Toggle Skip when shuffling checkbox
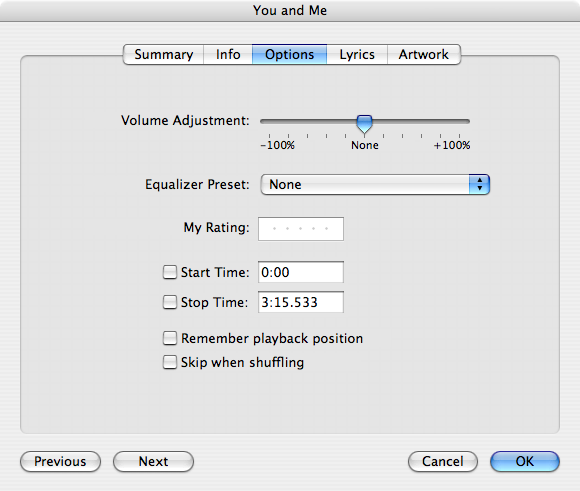Image resolution: width=580 pixels, height=491 pixels. 170,362
